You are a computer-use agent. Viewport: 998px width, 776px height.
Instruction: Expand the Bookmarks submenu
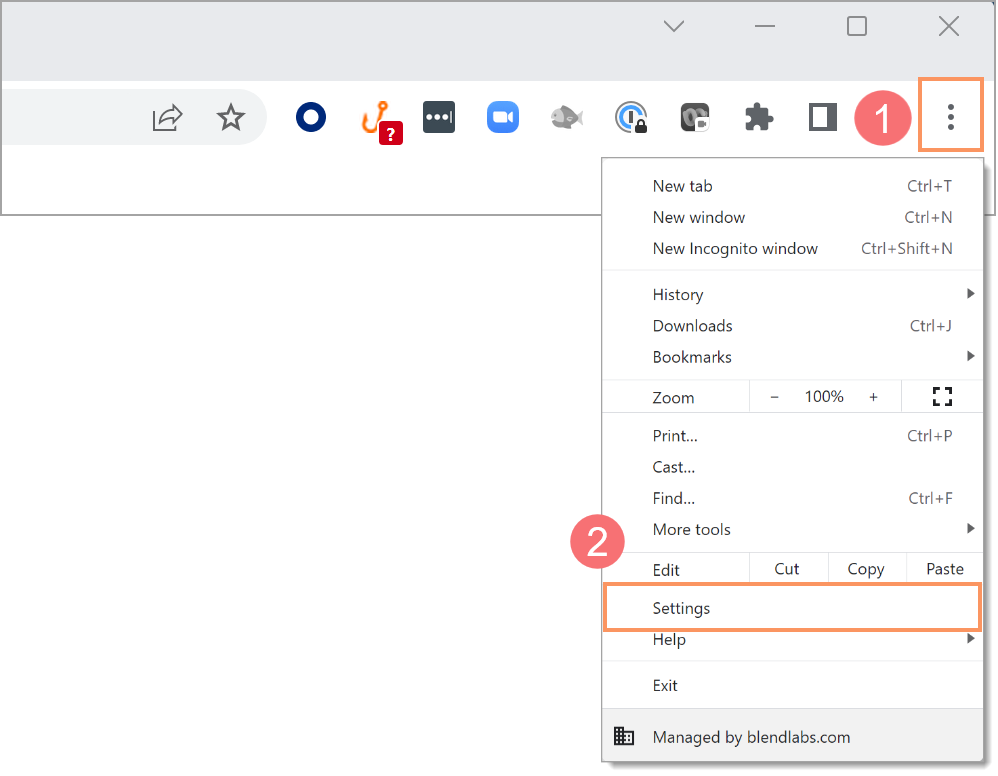point(792,356)
